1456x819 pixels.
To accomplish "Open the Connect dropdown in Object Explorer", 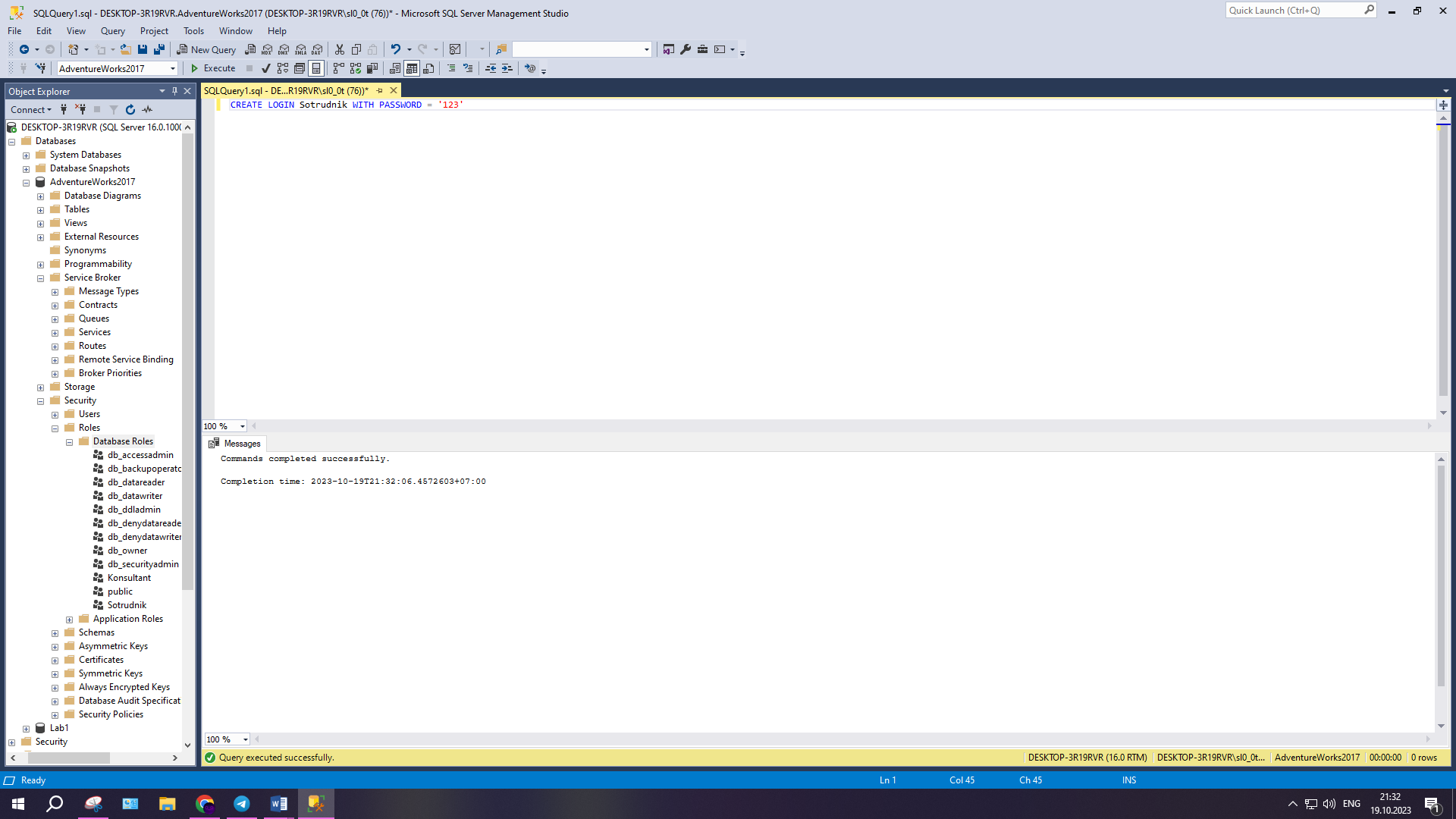I will (x=31, y=110).
